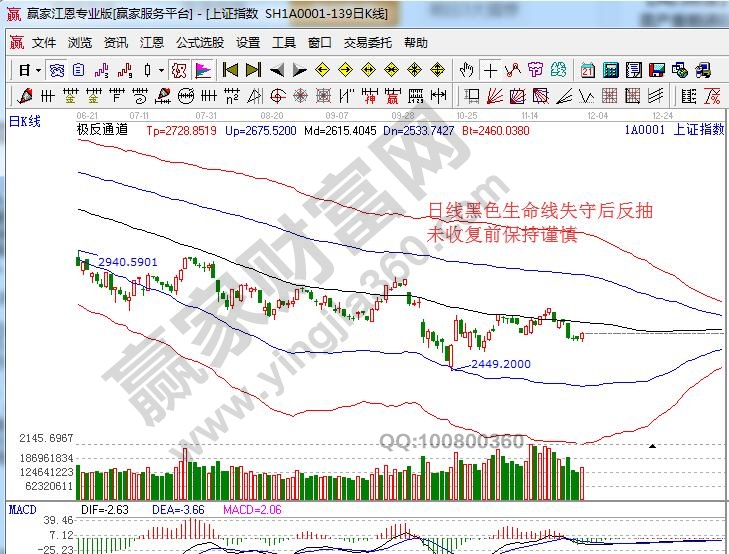Open the calendar icon showing 21
Screen dimensions: 729x554
click(586, 70)
